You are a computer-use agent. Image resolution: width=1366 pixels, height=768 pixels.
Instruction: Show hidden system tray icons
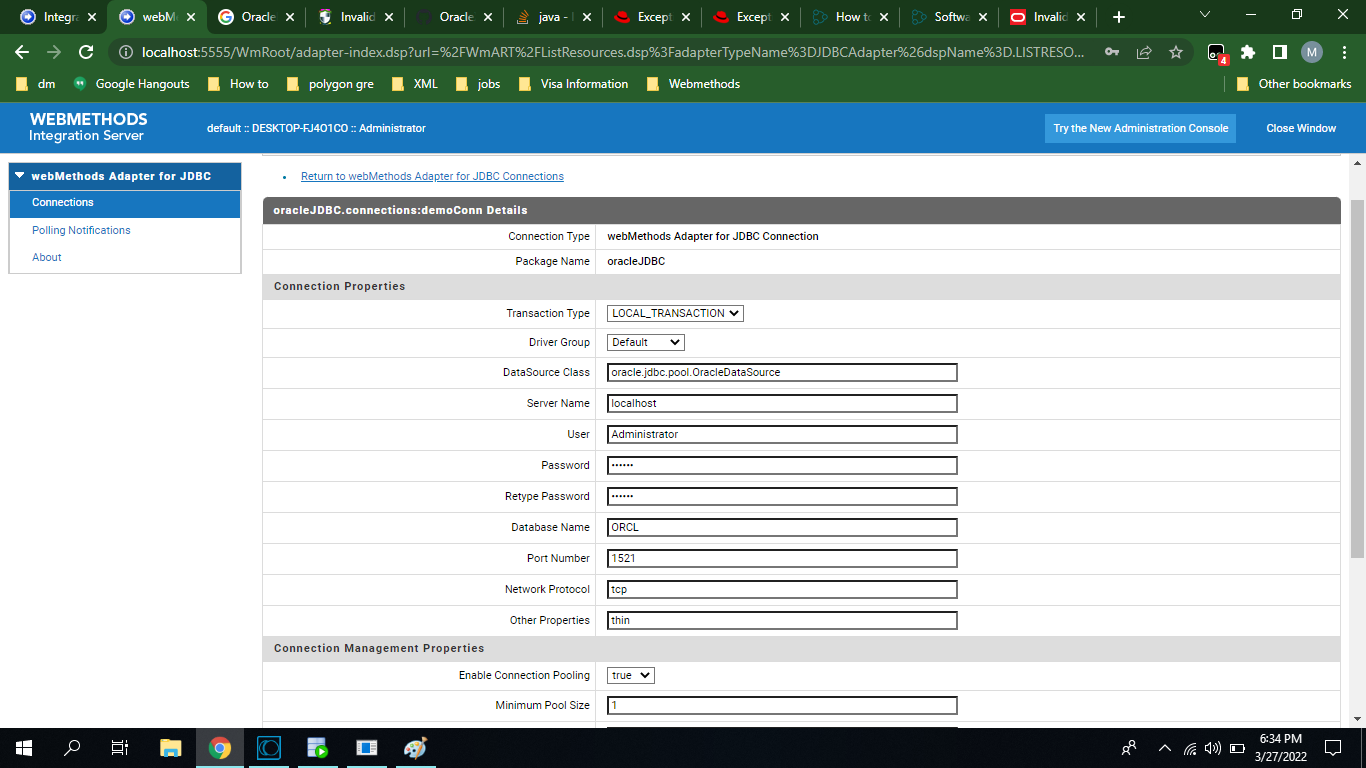pyautogui.click(x=1164, y=747)
